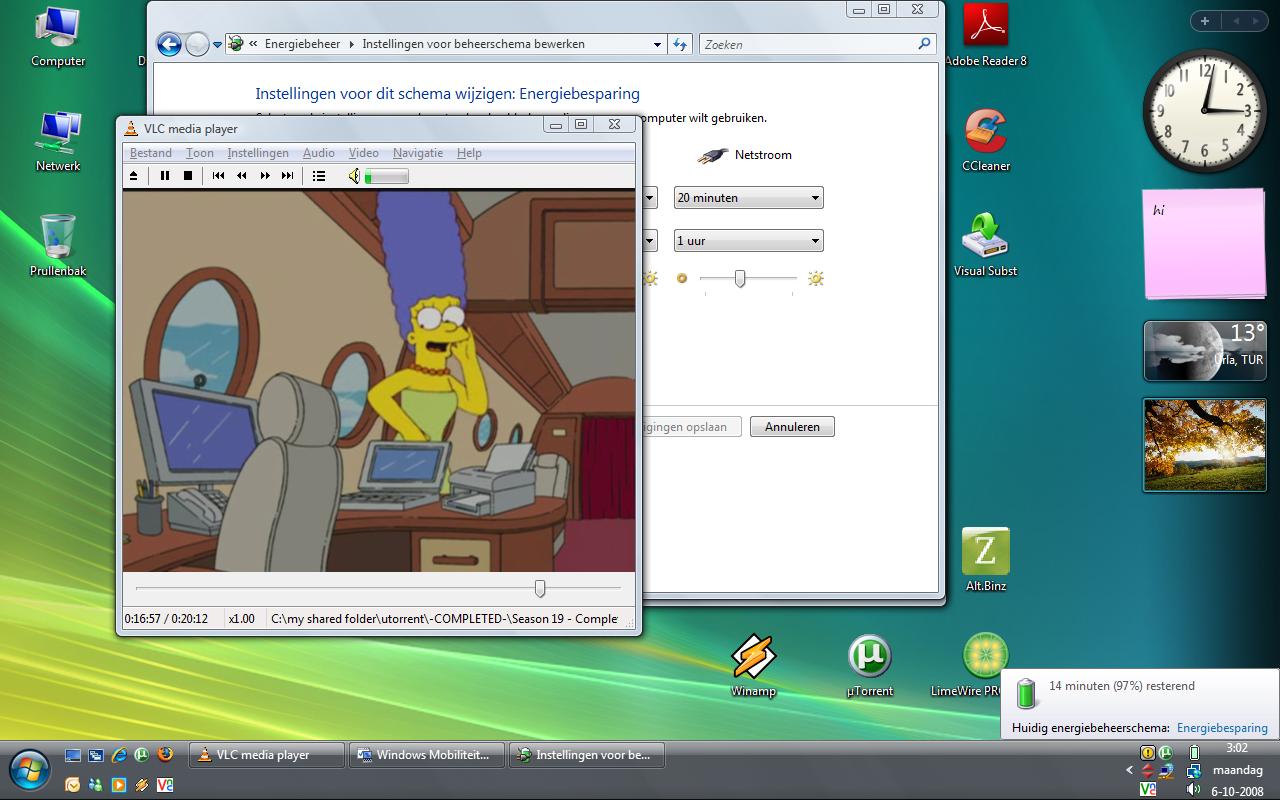The height and width of the screenshot is (800, 1280).
Task: Open the Computer desktop icon
Action: (x=58, y=38)
